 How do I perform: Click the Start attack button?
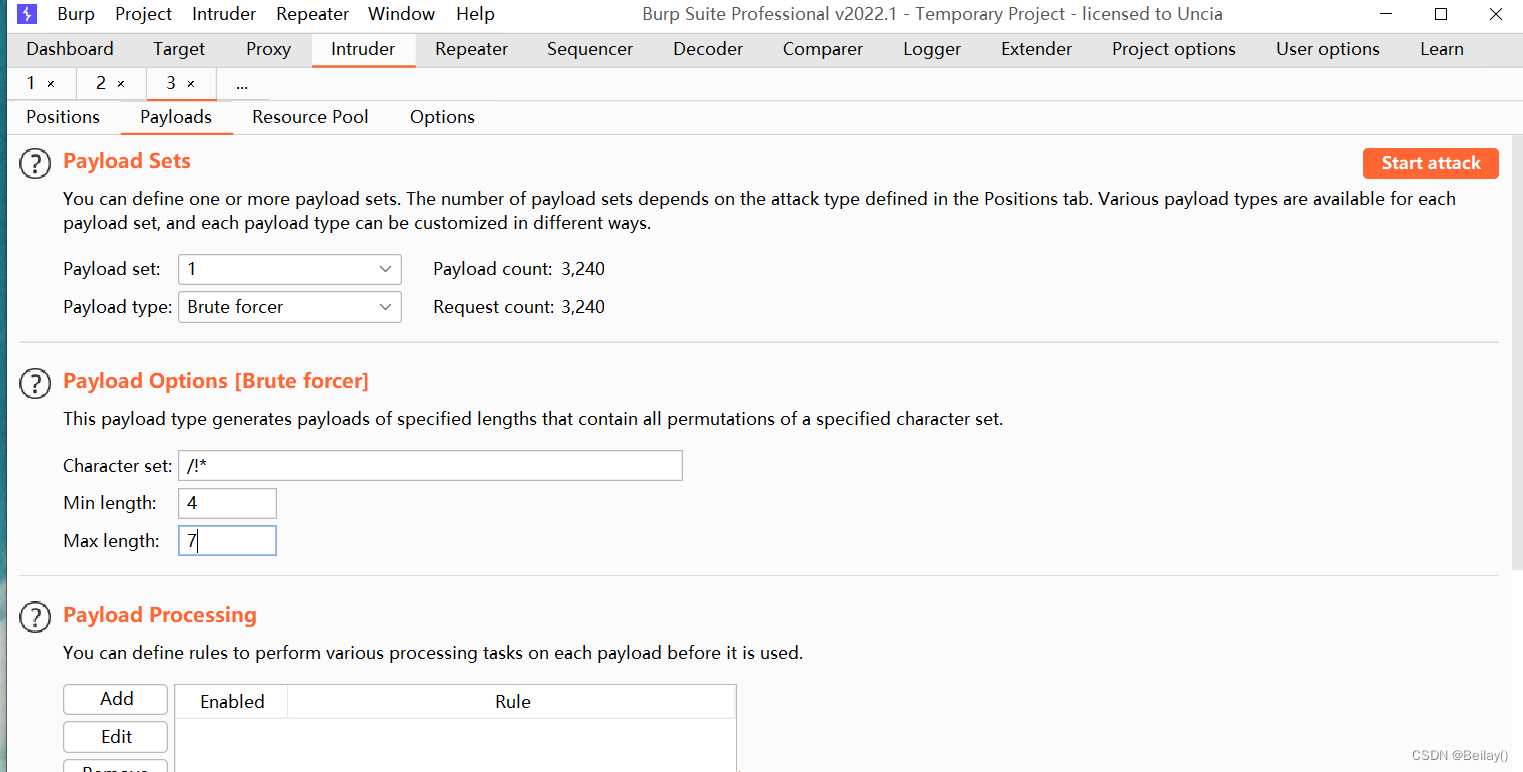[x=1430, y=163]
